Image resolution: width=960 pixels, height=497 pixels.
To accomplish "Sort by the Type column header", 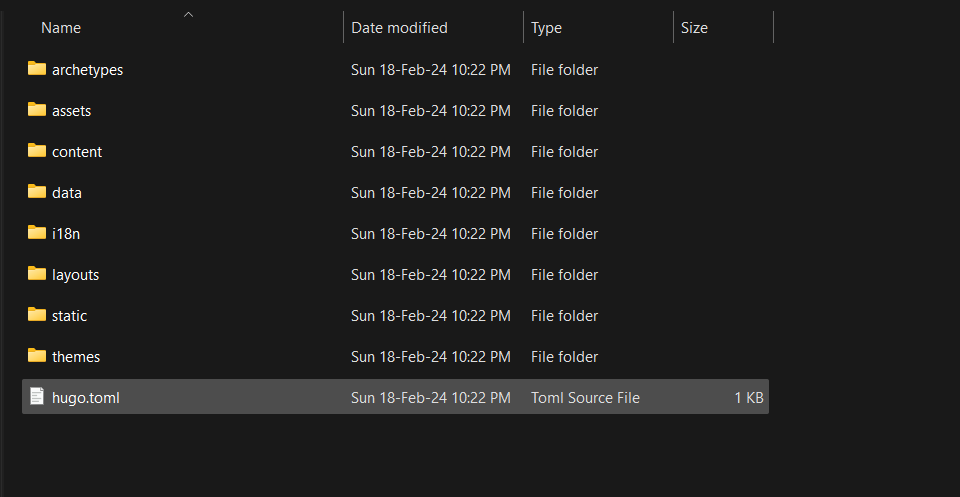I will coord(546,28).
